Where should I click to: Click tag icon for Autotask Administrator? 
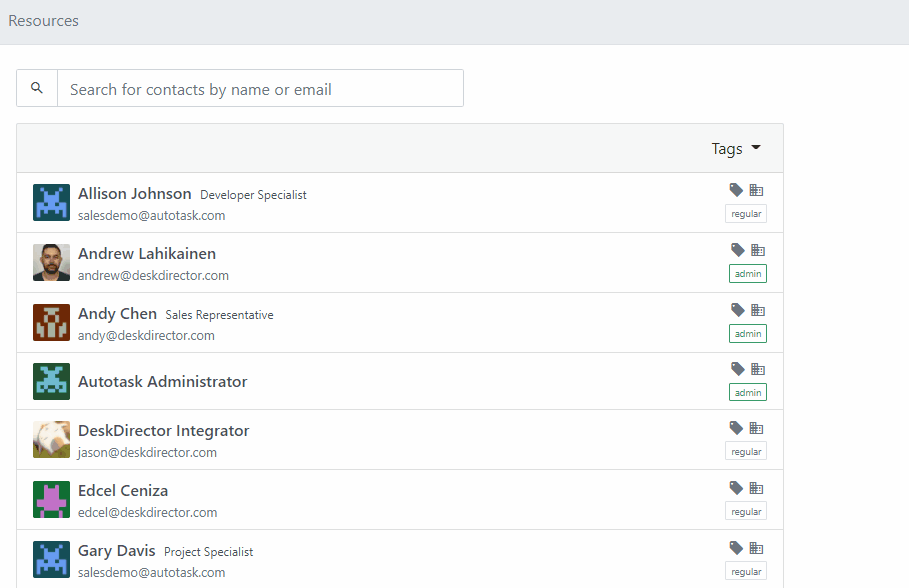click(x=737, y=369)
